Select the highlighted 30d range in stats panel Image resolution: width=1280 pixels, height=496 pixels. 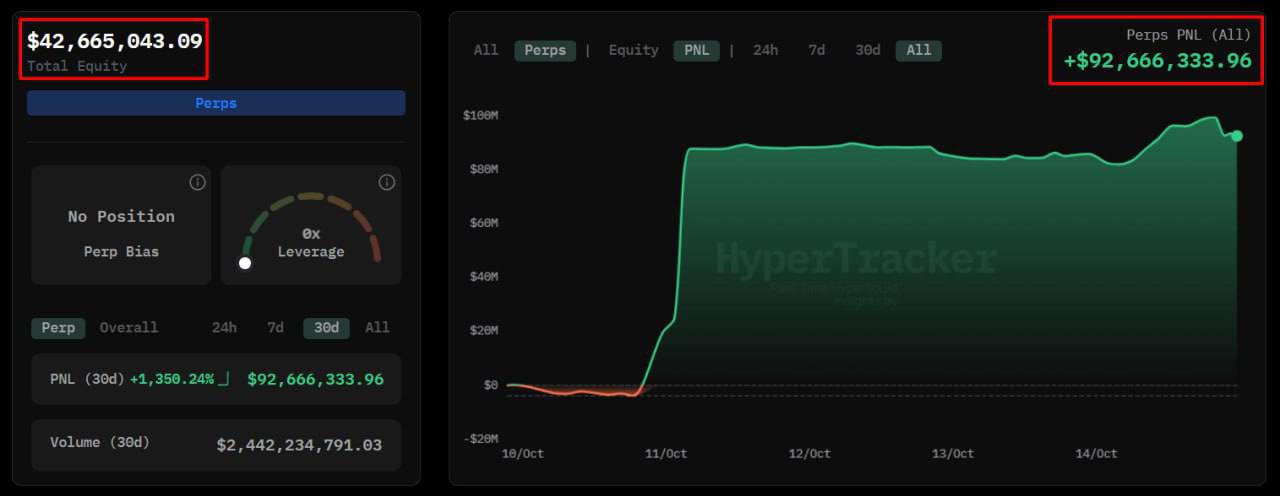(x=326, y=328)
